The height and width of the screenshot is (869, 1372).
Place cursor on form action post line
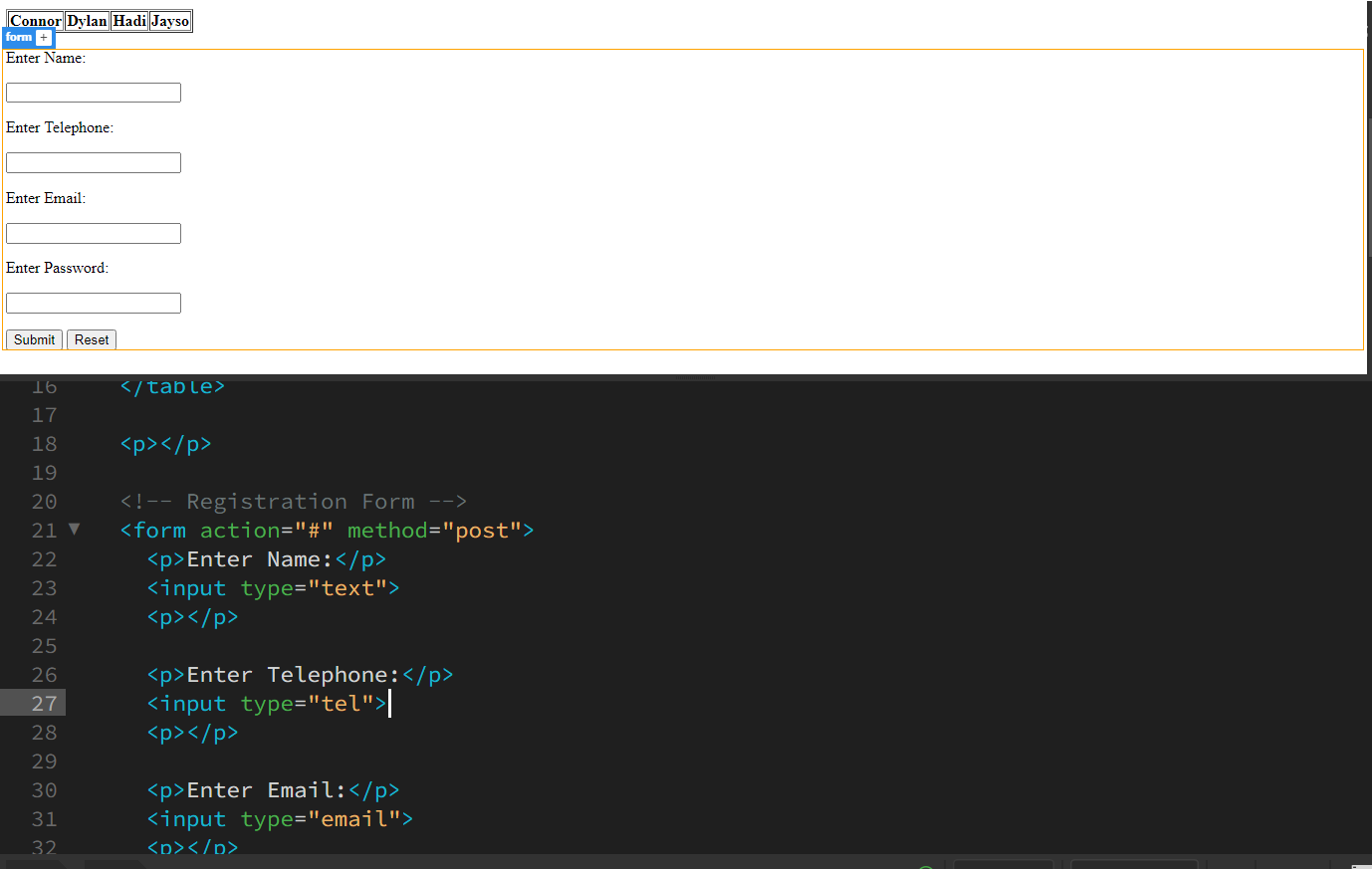(x=327, y=531)
